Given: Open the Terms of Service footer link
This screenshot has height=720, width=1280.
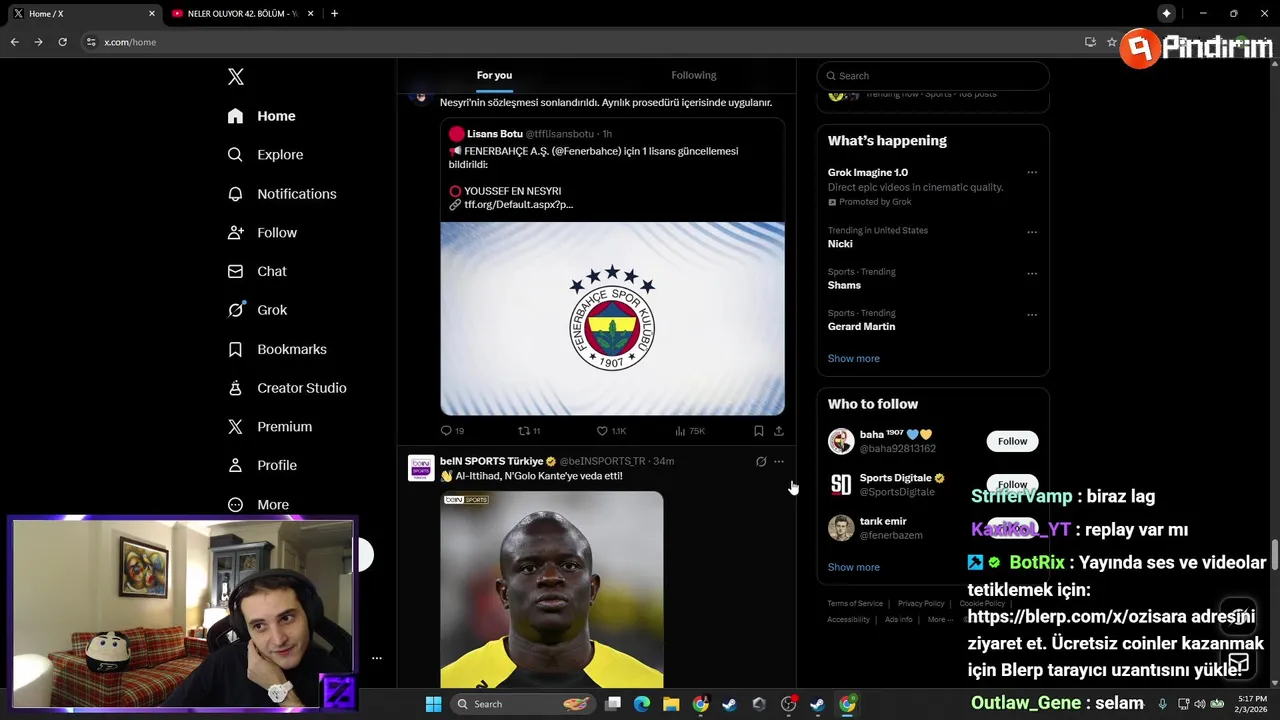Looking at the screenshot, I should pyautogui.click(x=855, y=603).
